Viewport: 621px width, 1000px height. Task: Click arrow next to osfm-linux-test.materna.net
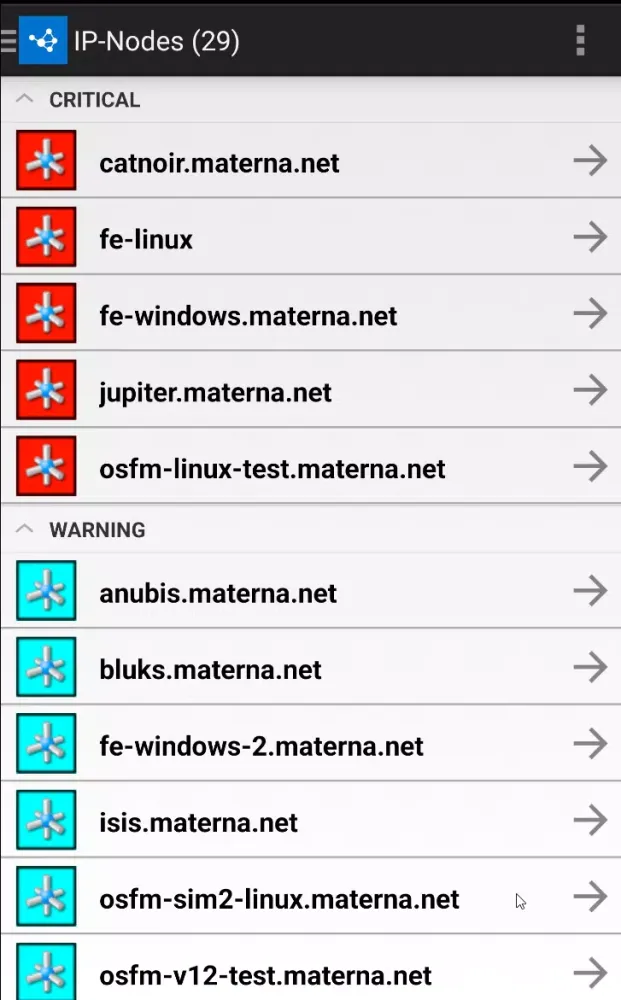click(590, 468)
